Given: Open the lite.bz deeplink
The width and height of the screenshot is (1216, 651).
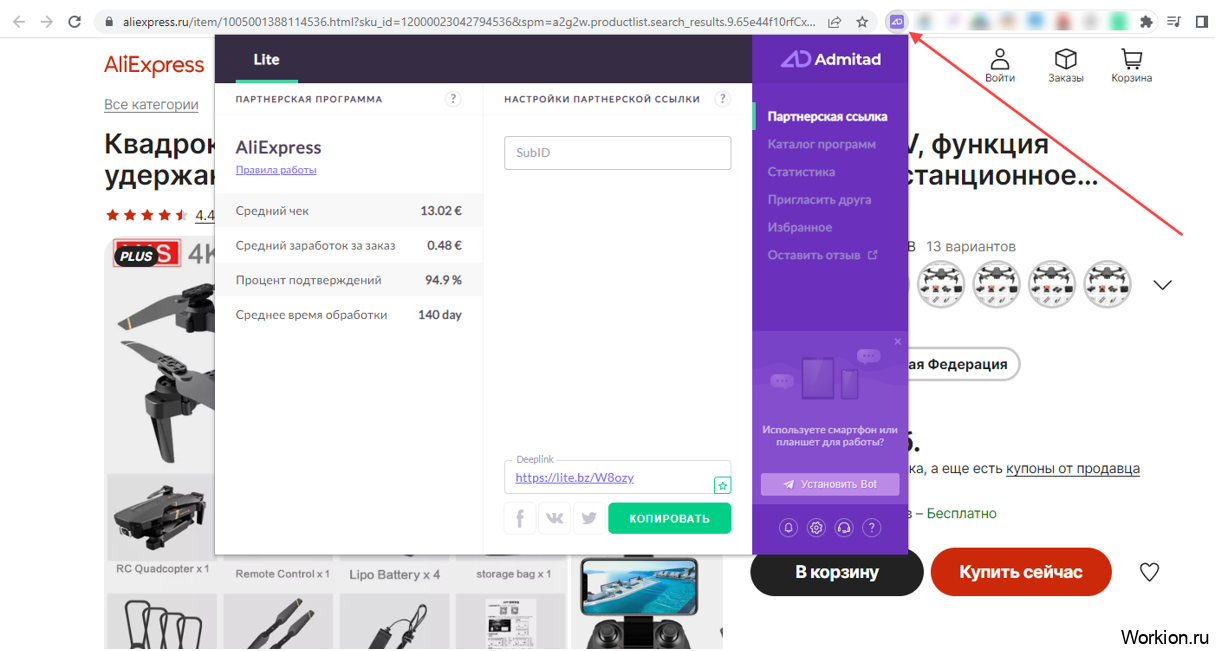Looking at the screenshot, I should 575,478.
